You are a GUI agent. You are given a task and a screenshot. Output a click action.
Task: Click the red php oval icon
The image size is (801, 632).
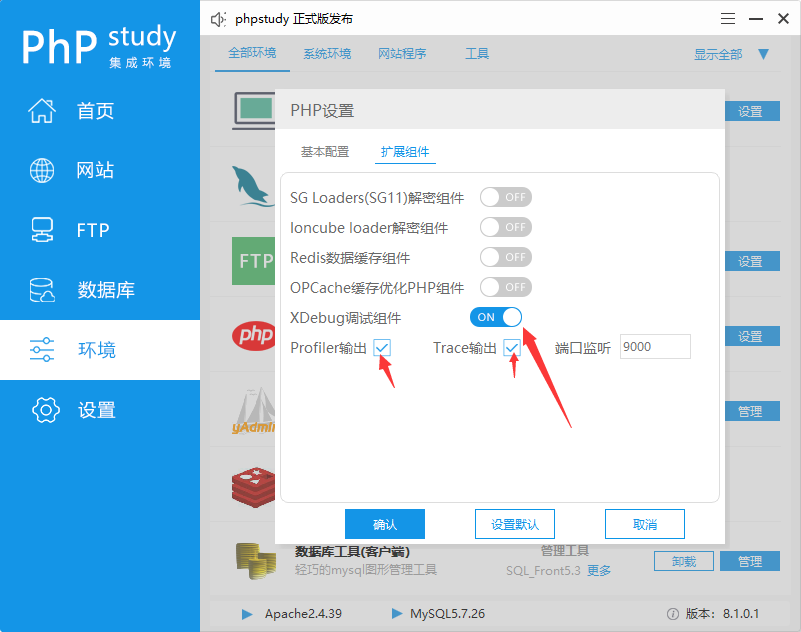(x=253, y=336)
